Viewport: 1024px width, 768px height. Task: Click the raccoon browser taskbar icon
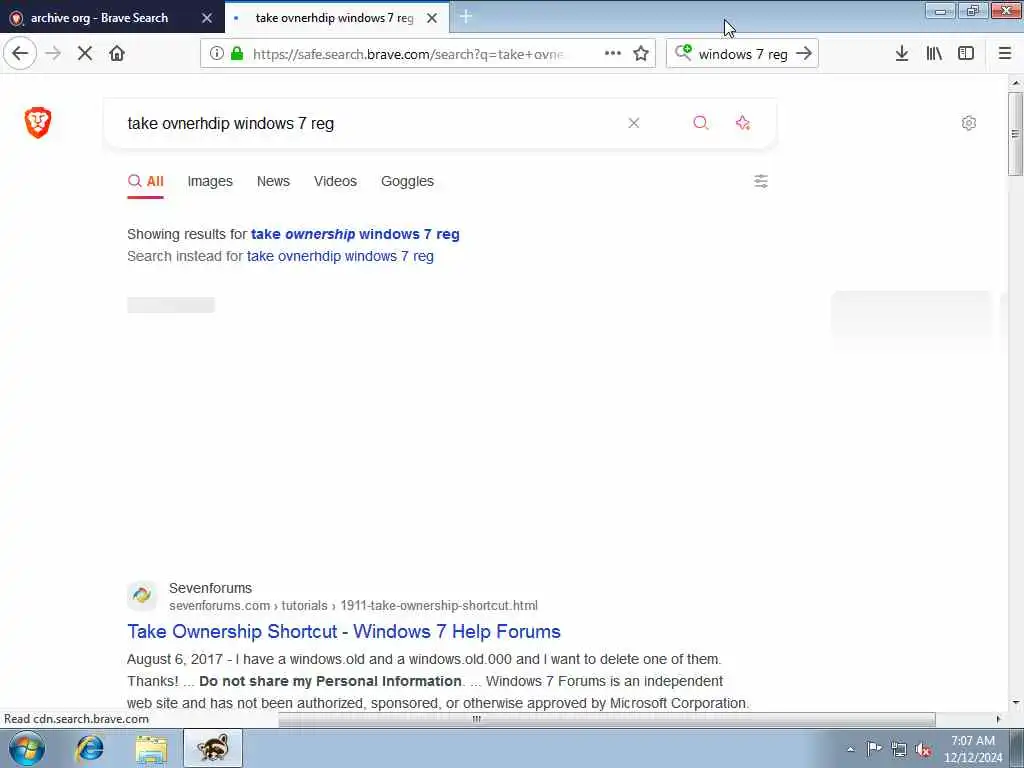pyautogui.click(x=213, y=748)
